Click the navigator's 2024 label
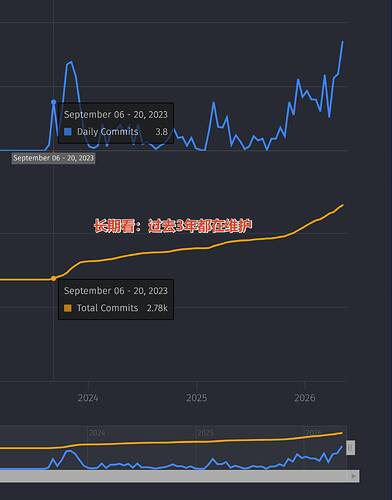Image resolution: width=392 pixels, height=500 pixels. pos(97,433)
